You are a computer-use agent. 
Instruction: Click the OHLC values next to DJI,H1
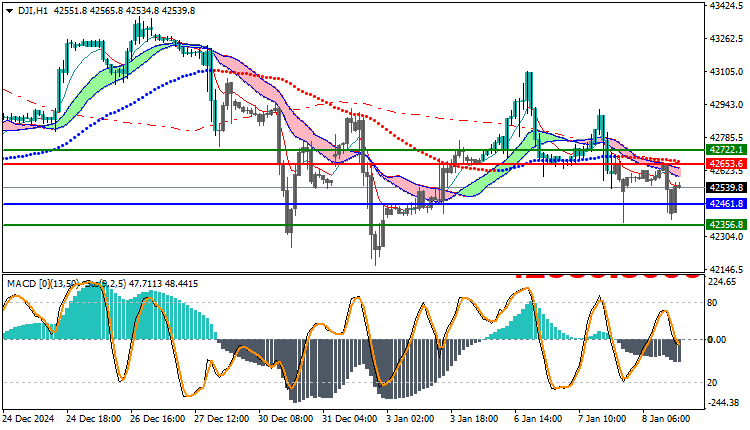tap(124, 11)
